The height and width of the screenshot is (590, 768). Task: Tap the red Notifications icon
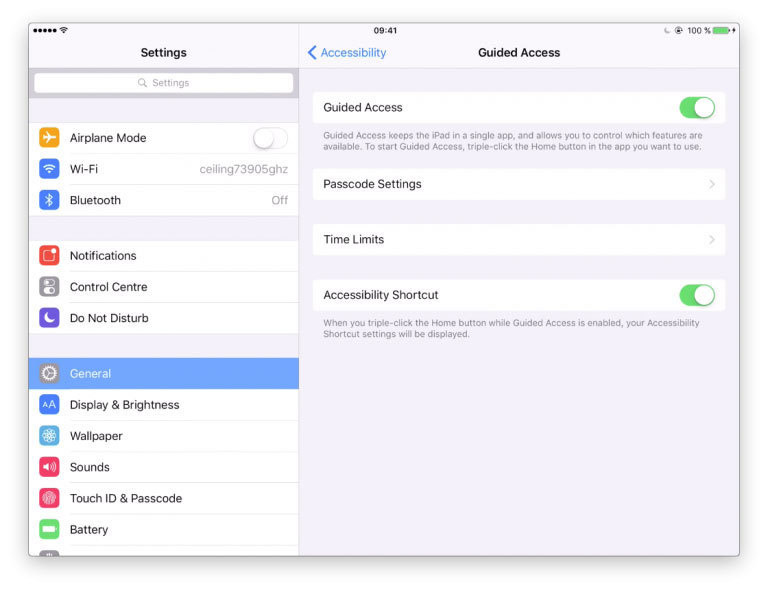pos(49,256)
